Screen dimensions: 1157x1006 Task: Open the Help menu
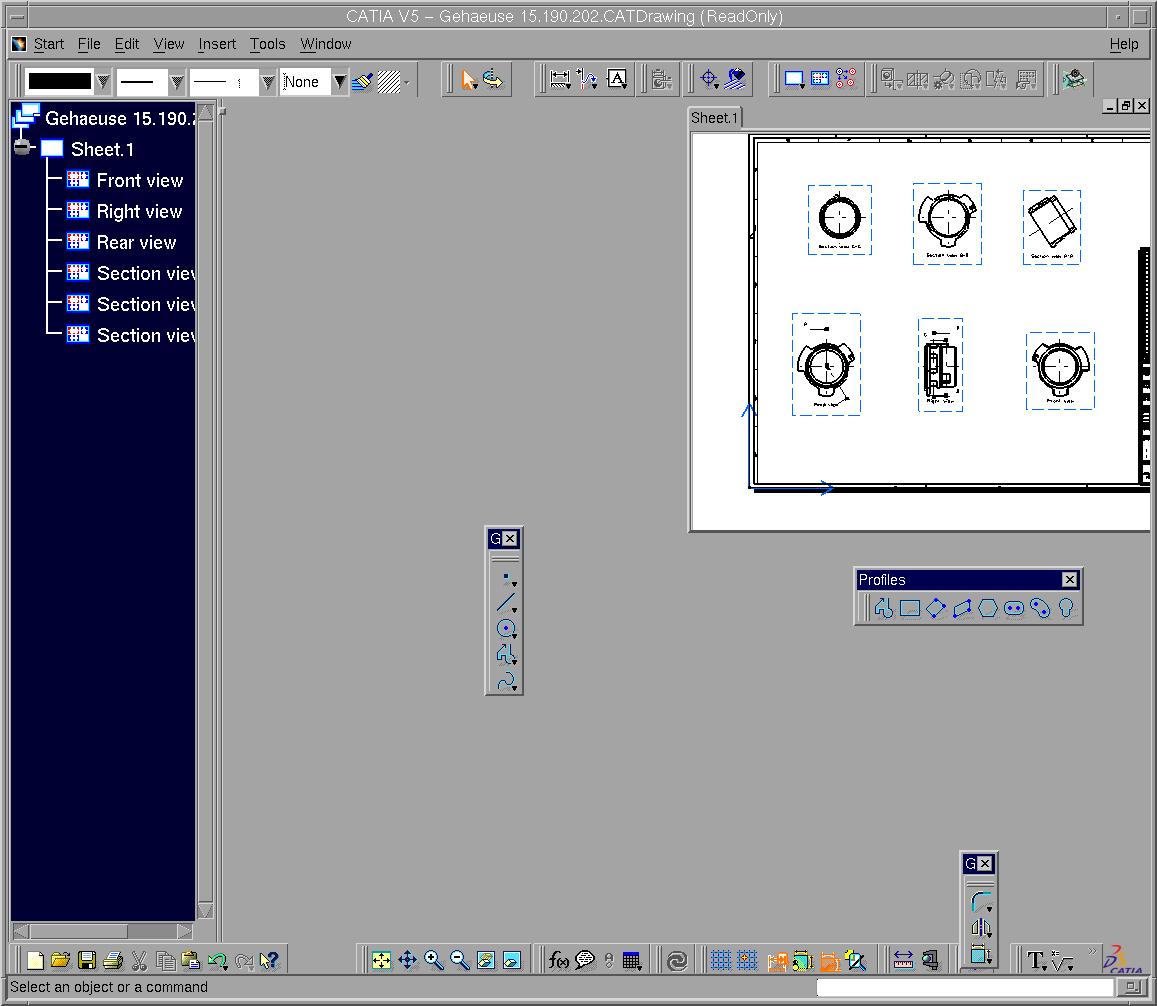coord(1124,44)
